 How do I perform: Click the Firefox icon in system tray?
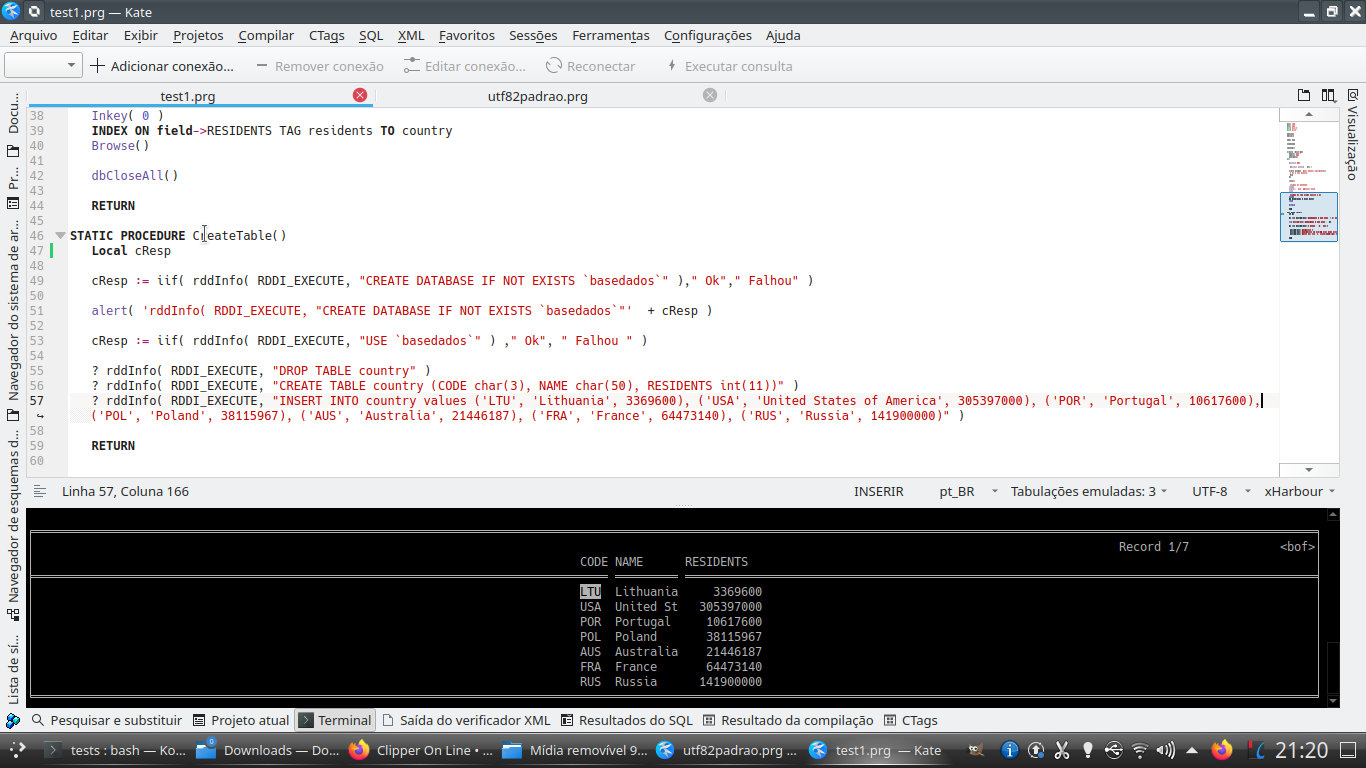(x=1221, y=750)
